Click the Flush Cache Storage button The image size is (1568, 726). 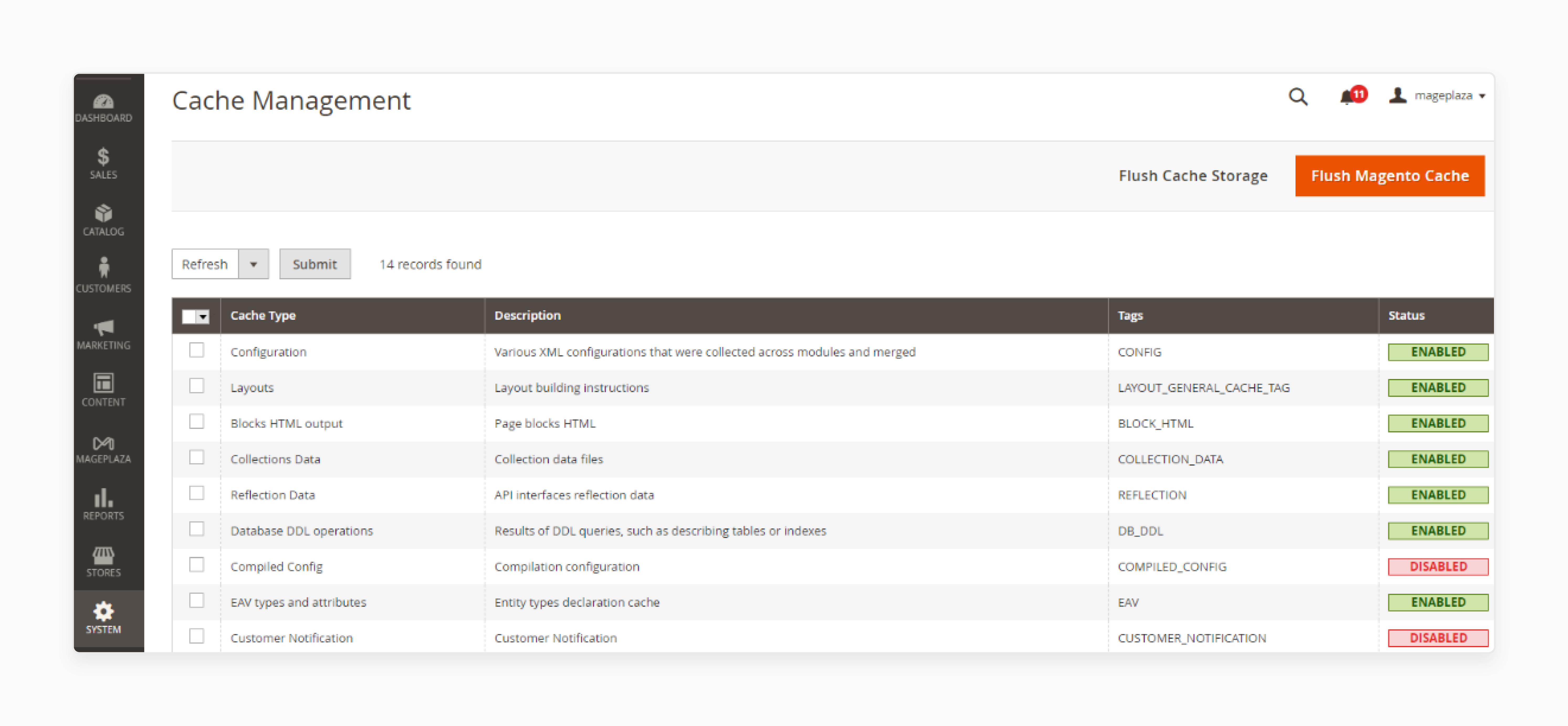1193,176
